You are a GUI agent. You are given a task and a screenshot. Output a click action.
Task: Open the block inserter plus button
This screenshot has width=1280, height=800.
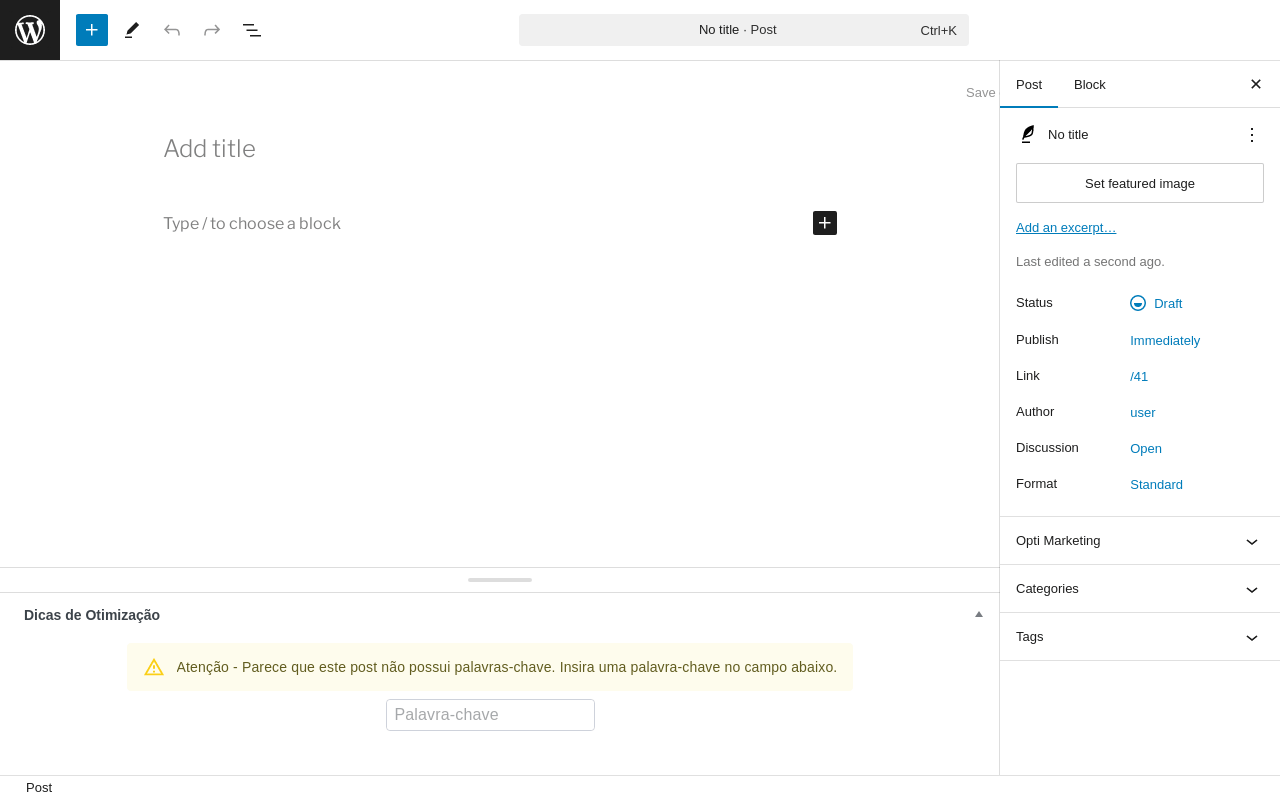[x=92, y=30]
